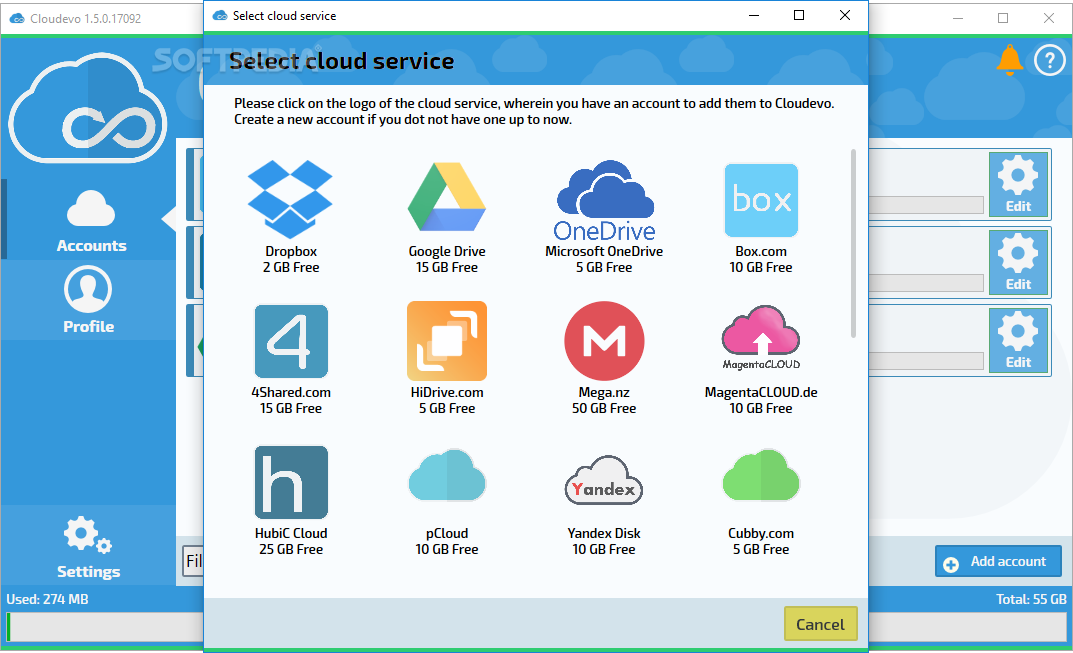The height and width of the screenshot is (653, 1073).
Task: Click the 'pCloud' name label
Action: [447, 533]
